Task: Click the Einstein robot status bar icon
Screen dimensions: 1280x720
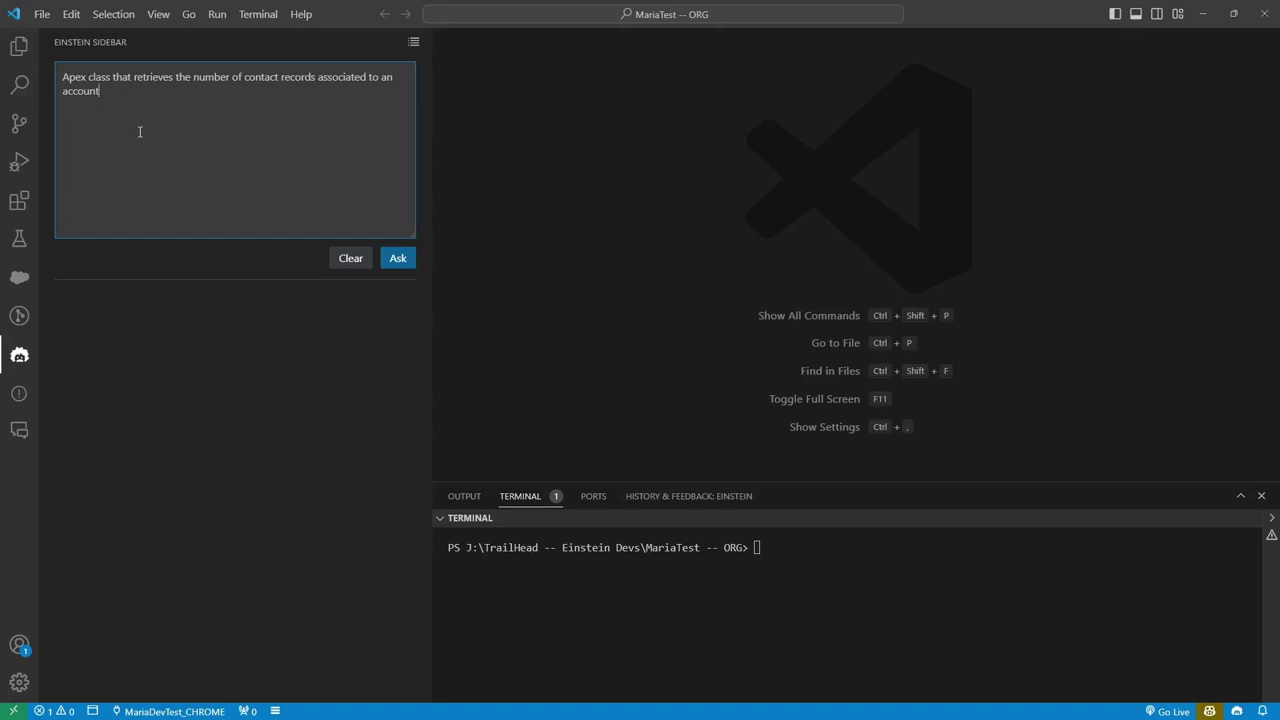Action: pos(1210,711)
